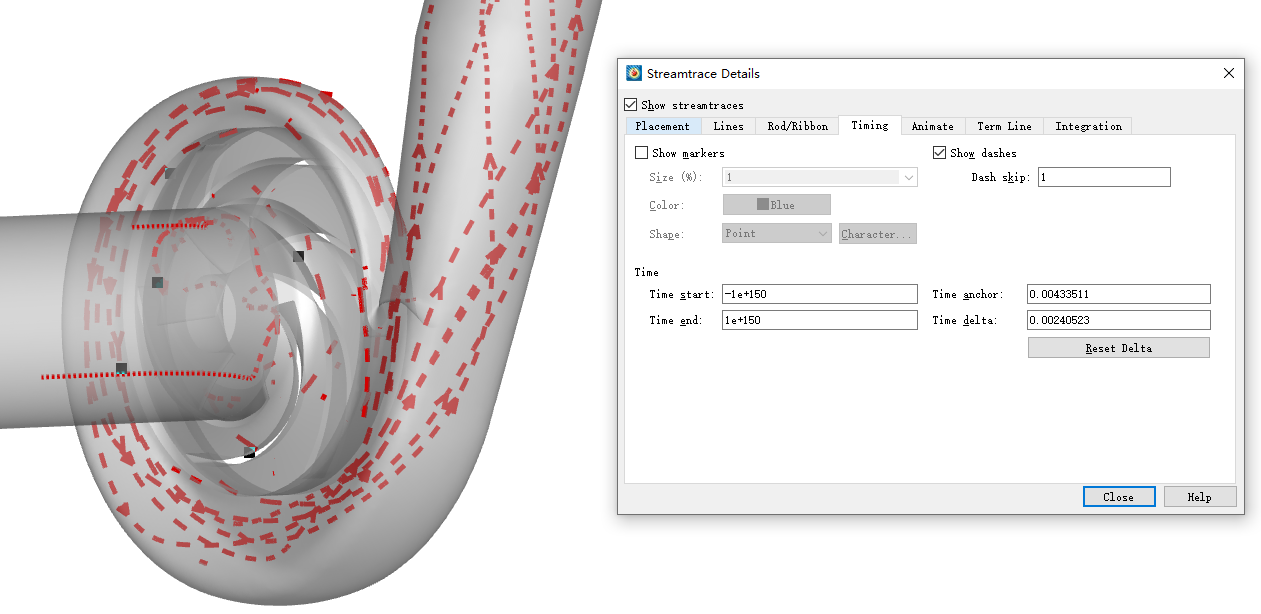Enable the Show markers checkbox
Image resolution: width=1261 pixels, height=614 pixels.
[x=642, y=153]
